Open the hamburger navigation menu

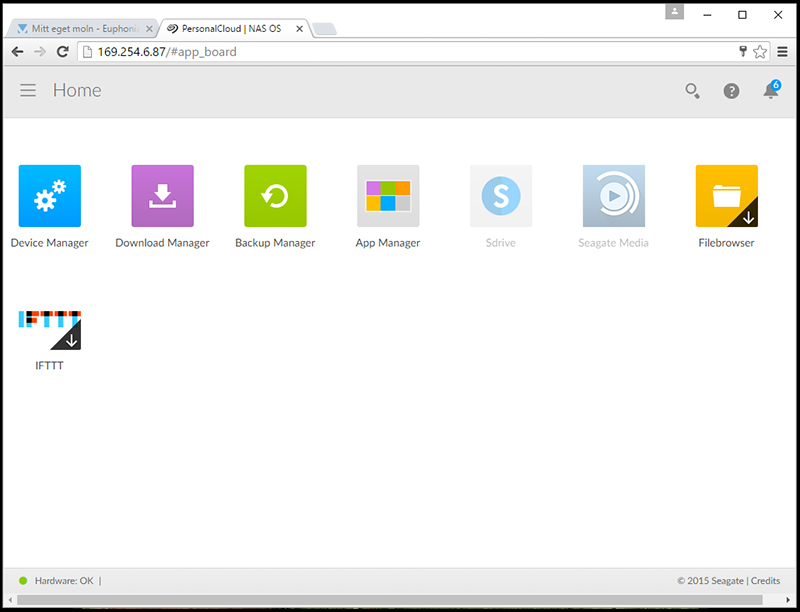point(28,90)
